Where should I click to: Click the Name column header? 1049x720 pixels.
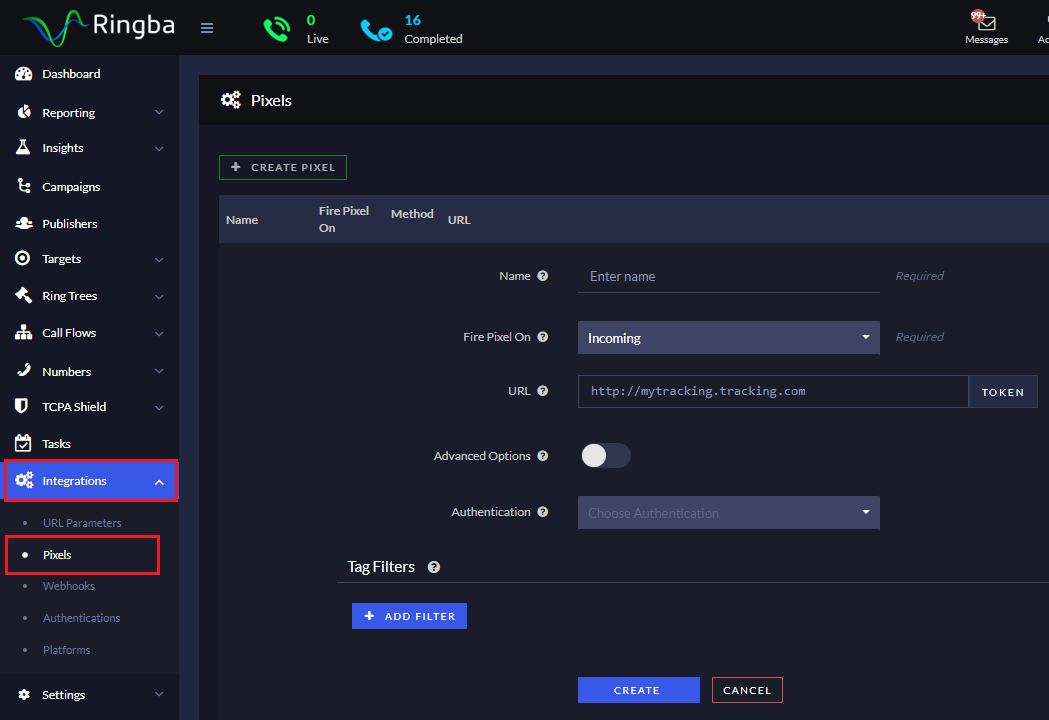242,219
